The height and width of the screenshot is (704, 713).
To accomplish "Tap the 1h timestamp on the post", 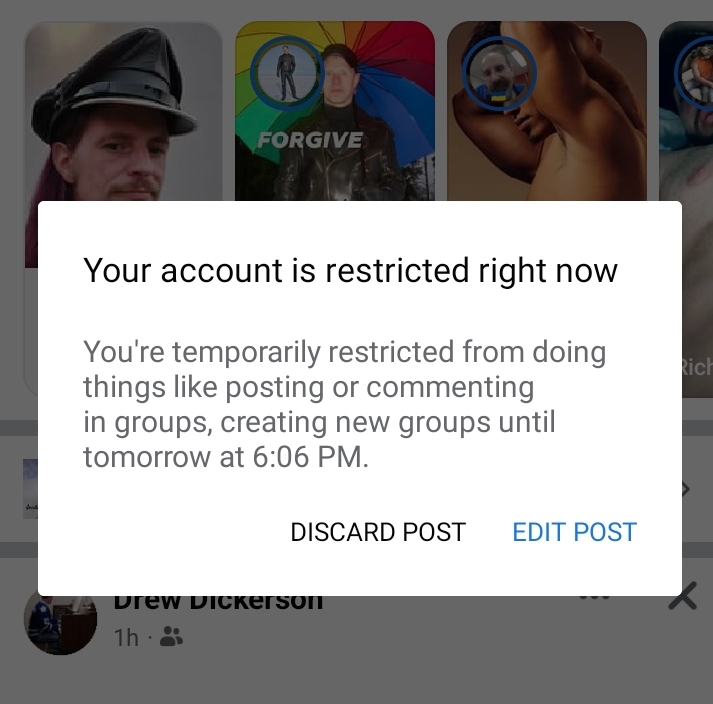I will point(126,637).
